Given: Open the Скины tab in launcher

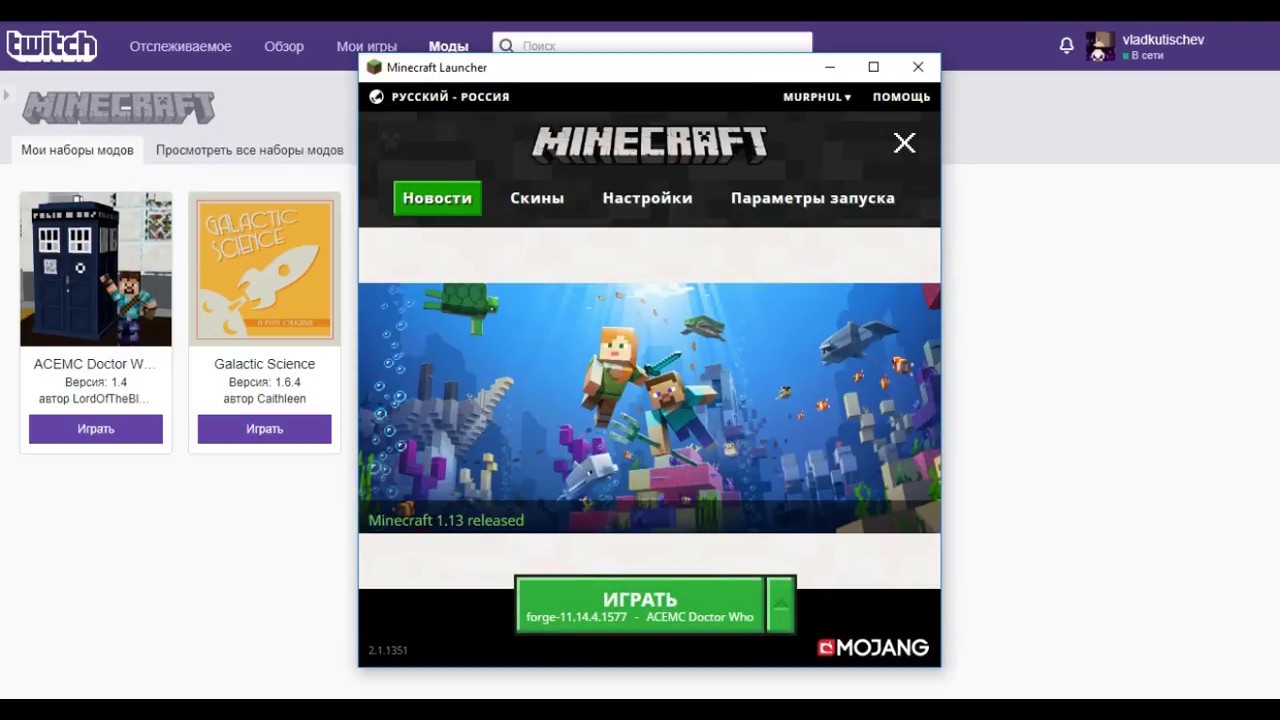Looking at the screenshot, I should click(x=537, y=198).
